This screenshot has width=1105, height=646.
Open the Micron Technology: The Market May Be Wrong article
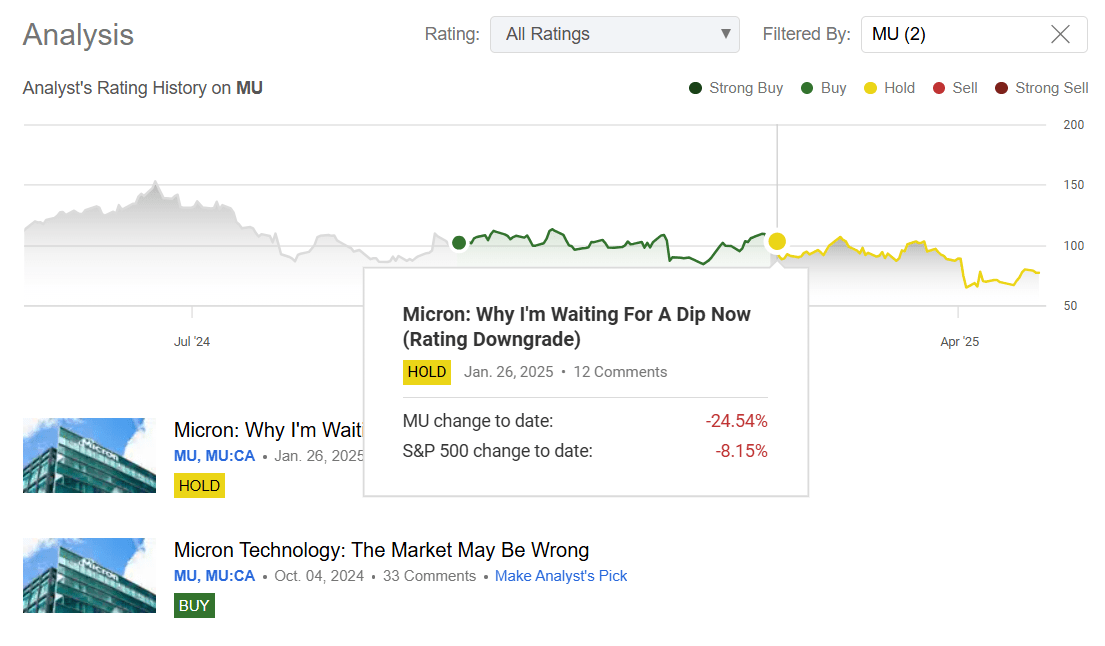381,550
